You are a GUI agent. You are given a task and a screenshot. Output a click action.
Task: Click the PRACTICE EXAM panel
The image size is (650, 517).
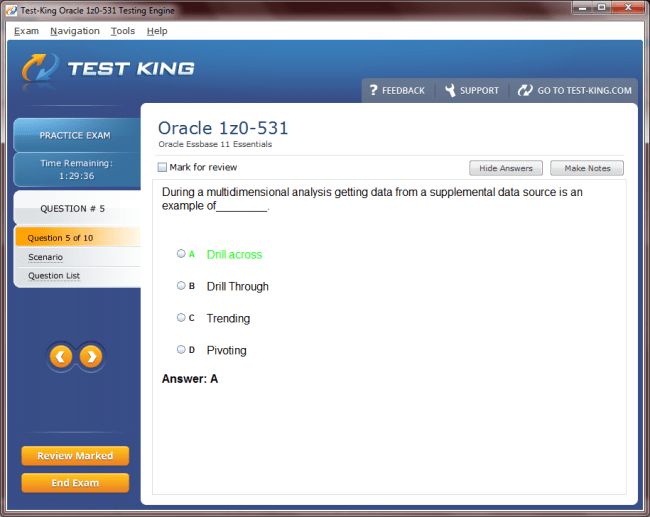(x=77, y=135)
